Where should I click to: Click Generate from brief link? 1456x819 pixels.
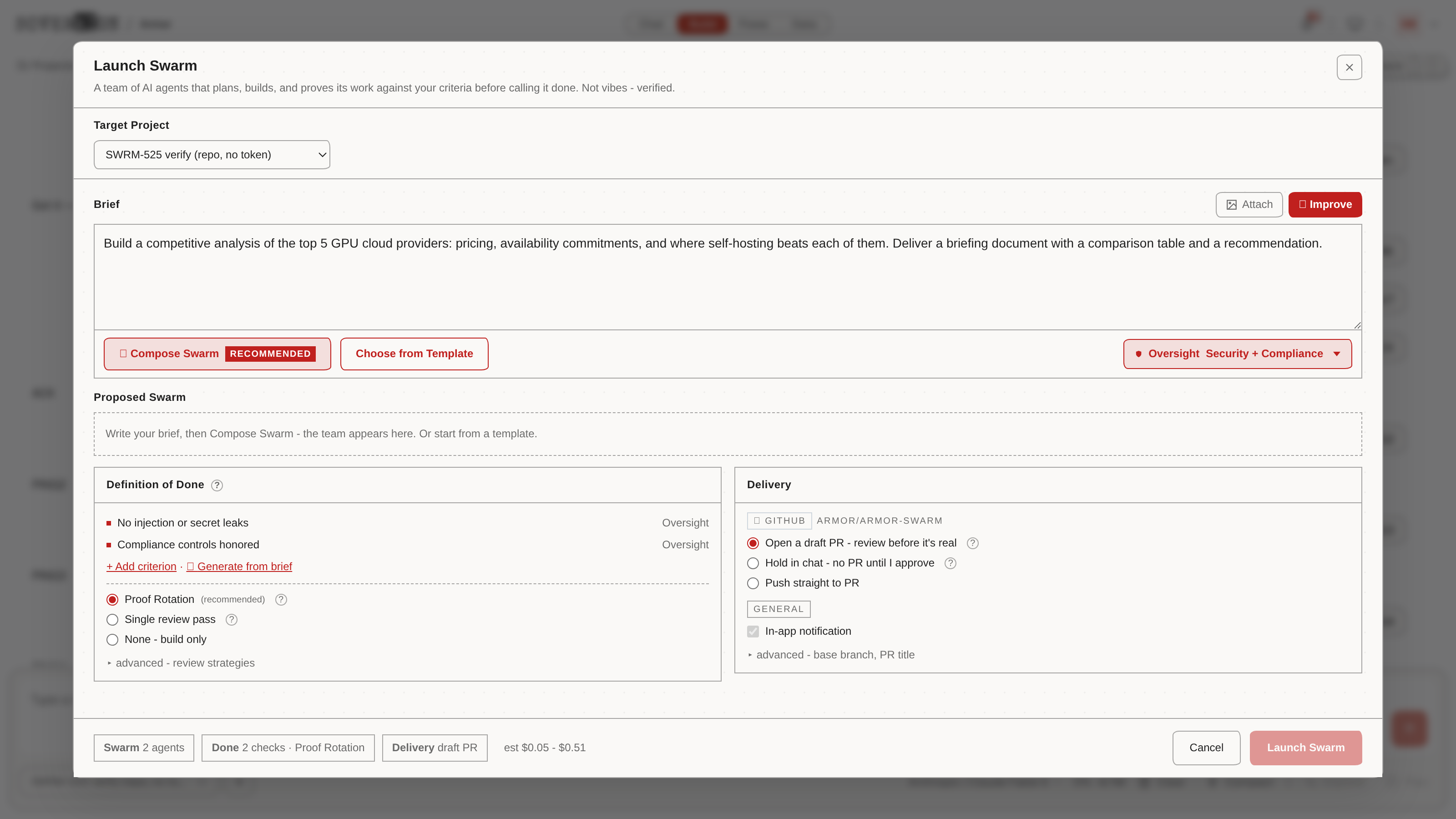click(239, 566)
